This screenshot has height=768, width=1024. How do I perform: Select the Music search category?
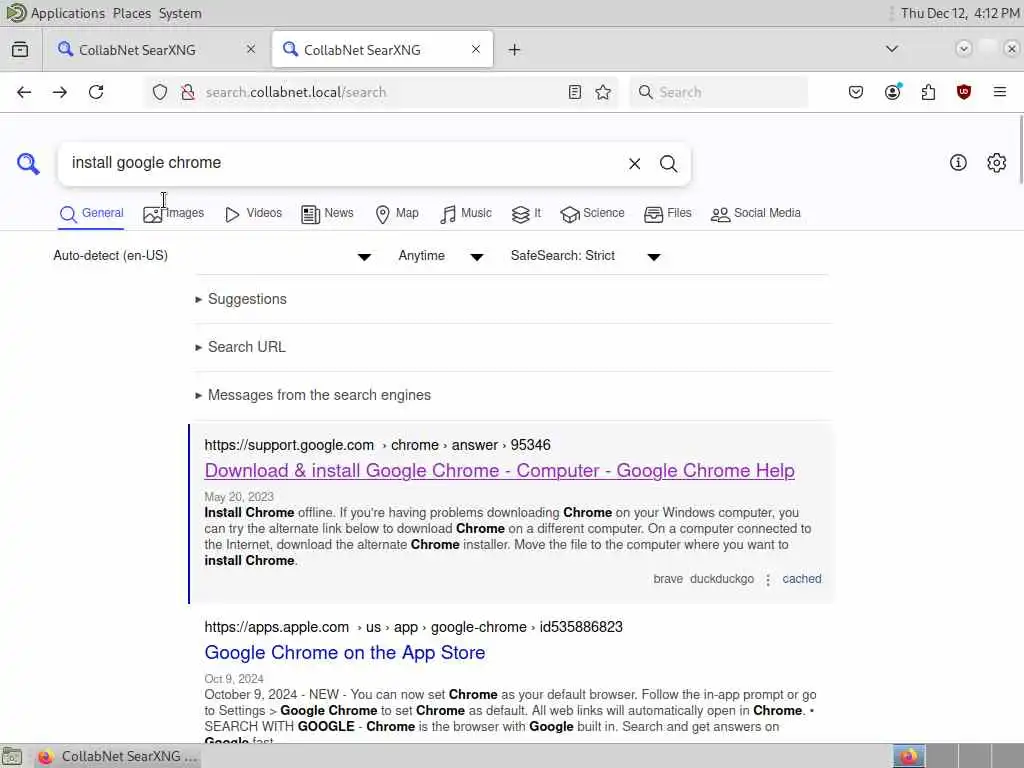[x=466, y=214]
